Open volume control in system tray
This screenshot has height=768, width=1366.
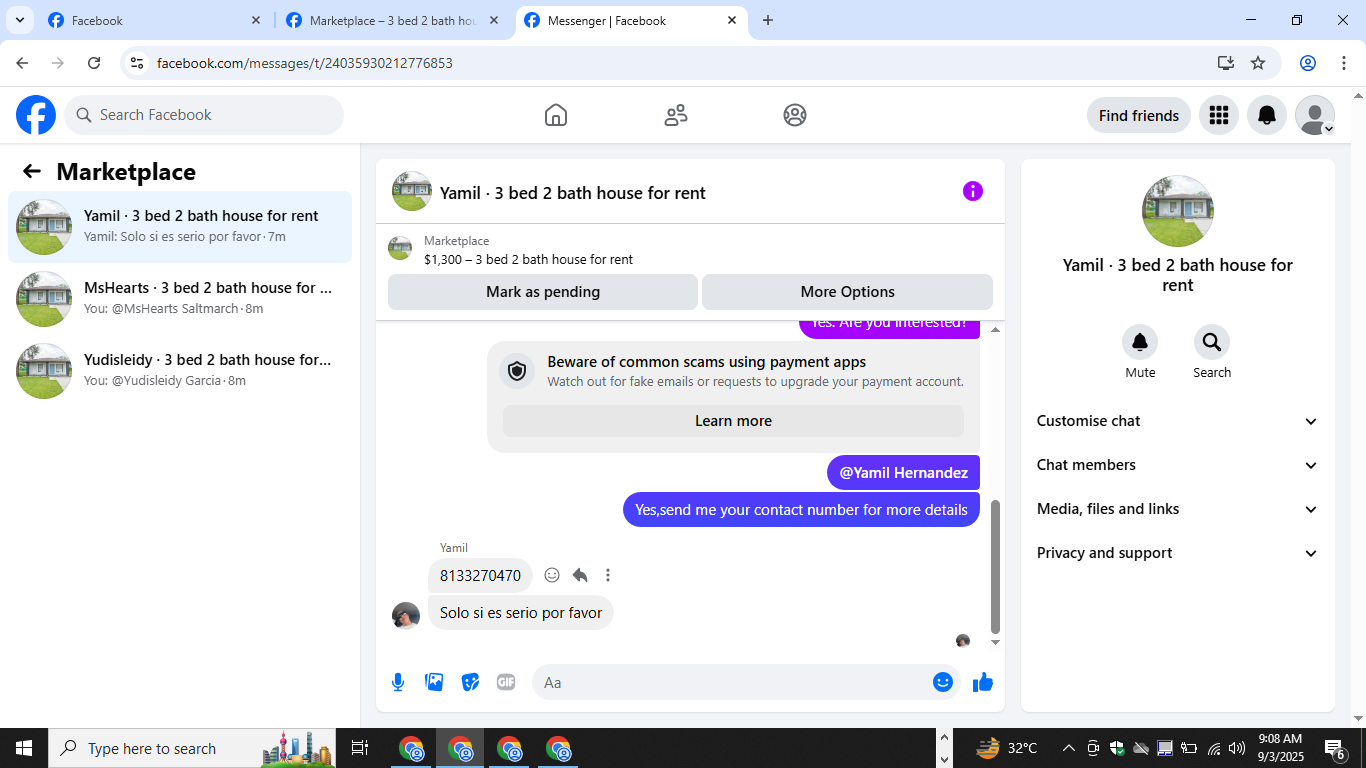[x=1237, y=748]
